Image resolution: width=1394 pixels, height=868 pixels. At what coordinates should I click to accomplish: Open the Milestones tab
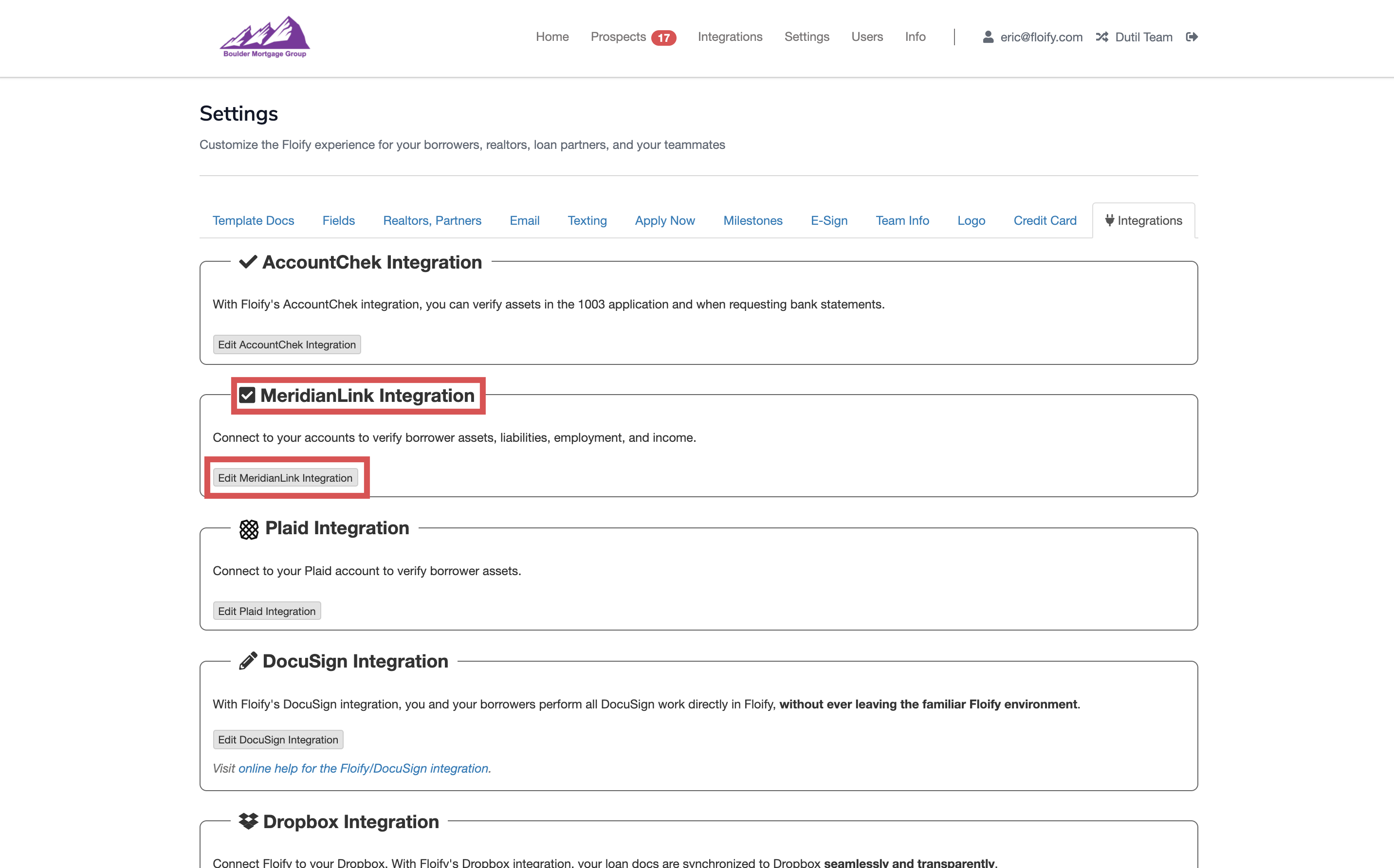[752, 220]
